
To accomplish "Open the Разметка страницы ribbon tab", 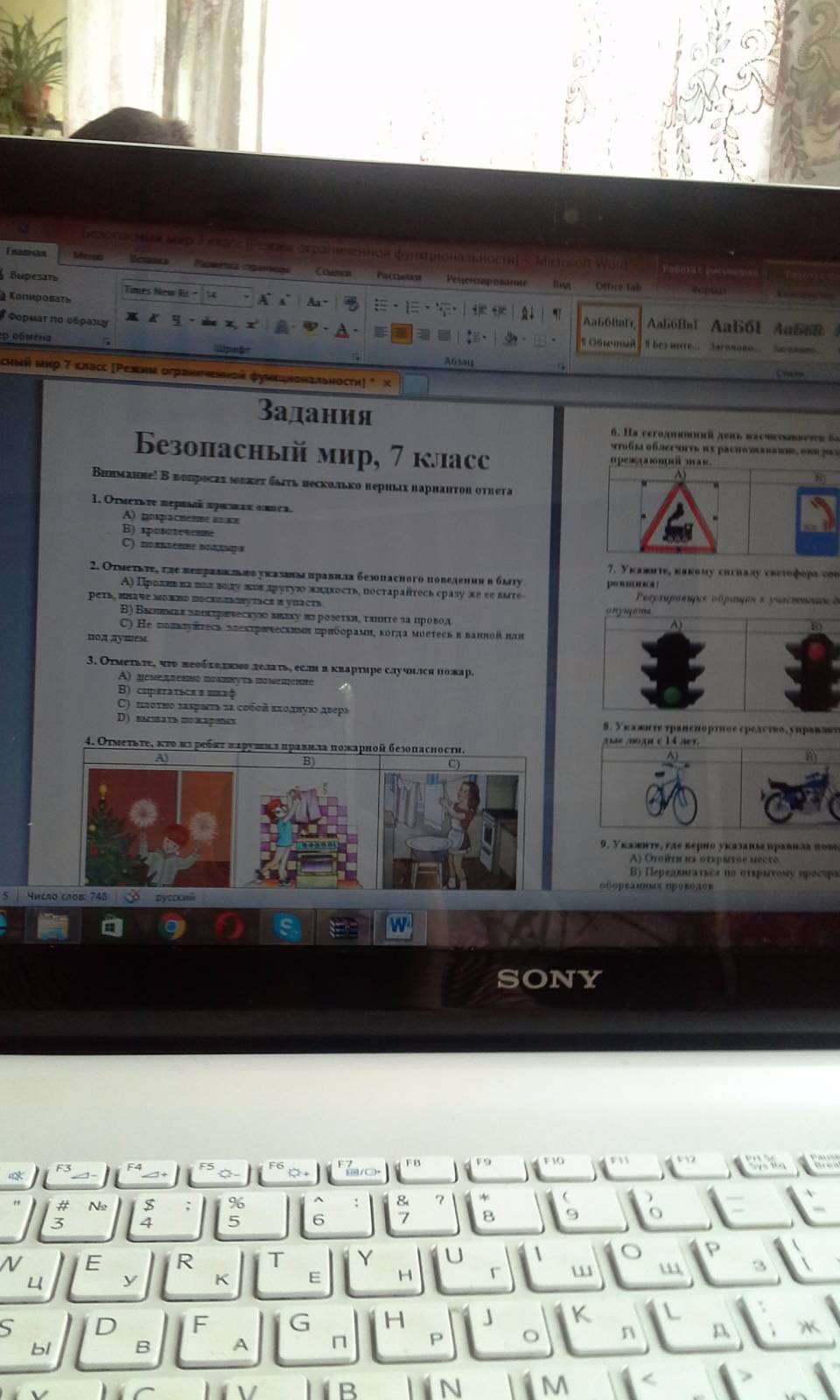I will [241, 266].
